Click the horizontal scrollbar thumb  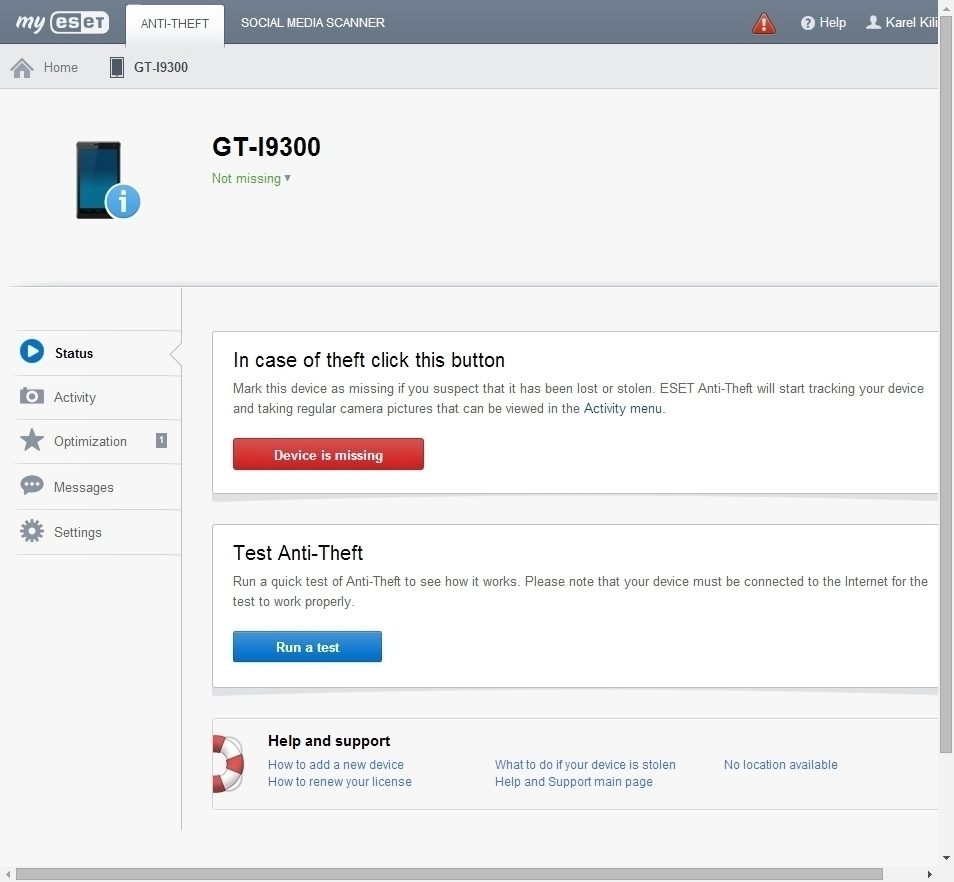coord(449,874)
